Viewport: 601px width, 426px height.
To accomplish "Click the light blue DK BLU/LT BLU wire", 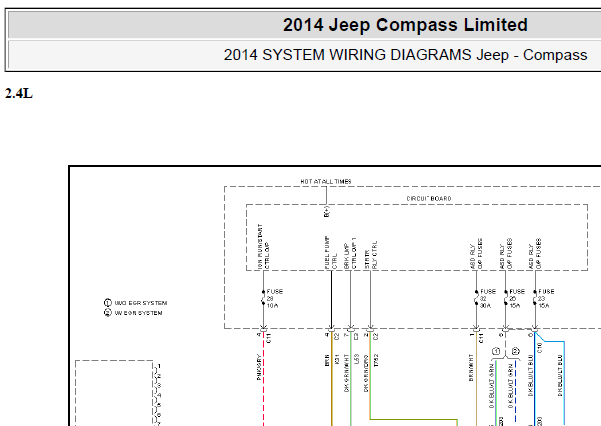I will (564, 383).
